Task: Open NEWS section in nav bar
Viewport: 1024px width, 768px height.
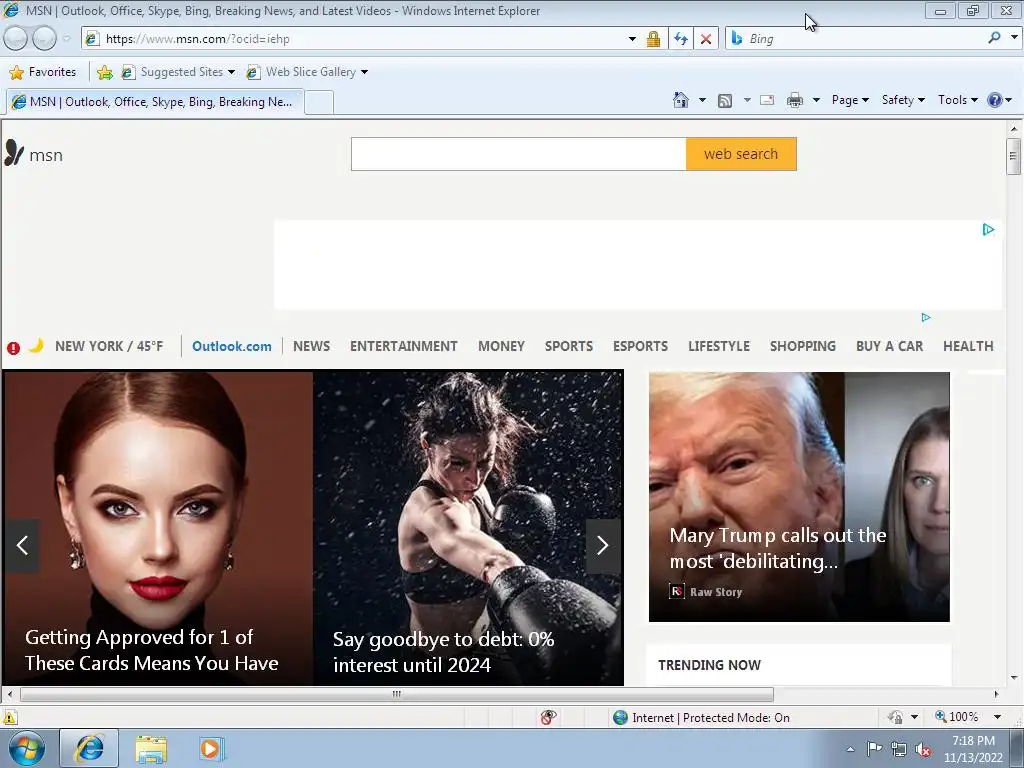Action: tap(312, 346)
